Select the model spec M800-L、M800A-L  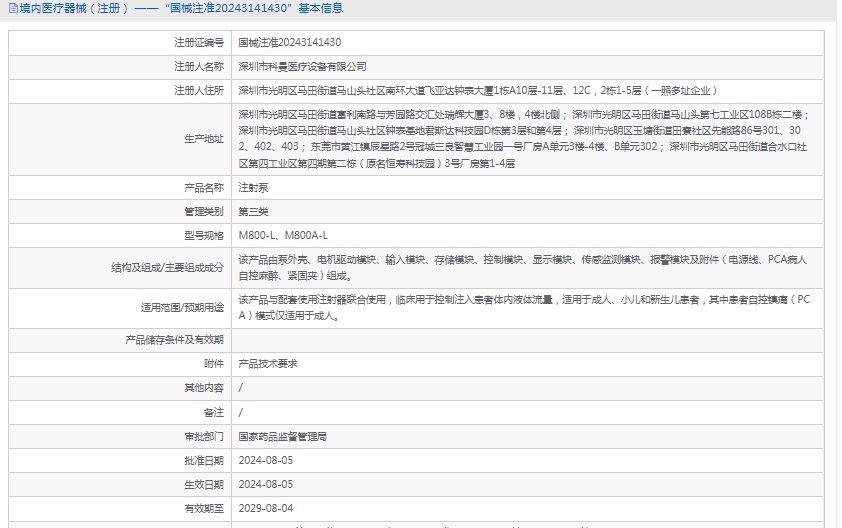[x=283, y=235]
